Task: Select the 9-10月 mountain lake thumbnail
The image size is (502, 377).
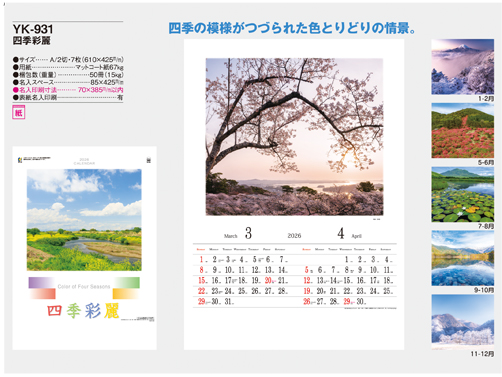Action: pos(462,258)
